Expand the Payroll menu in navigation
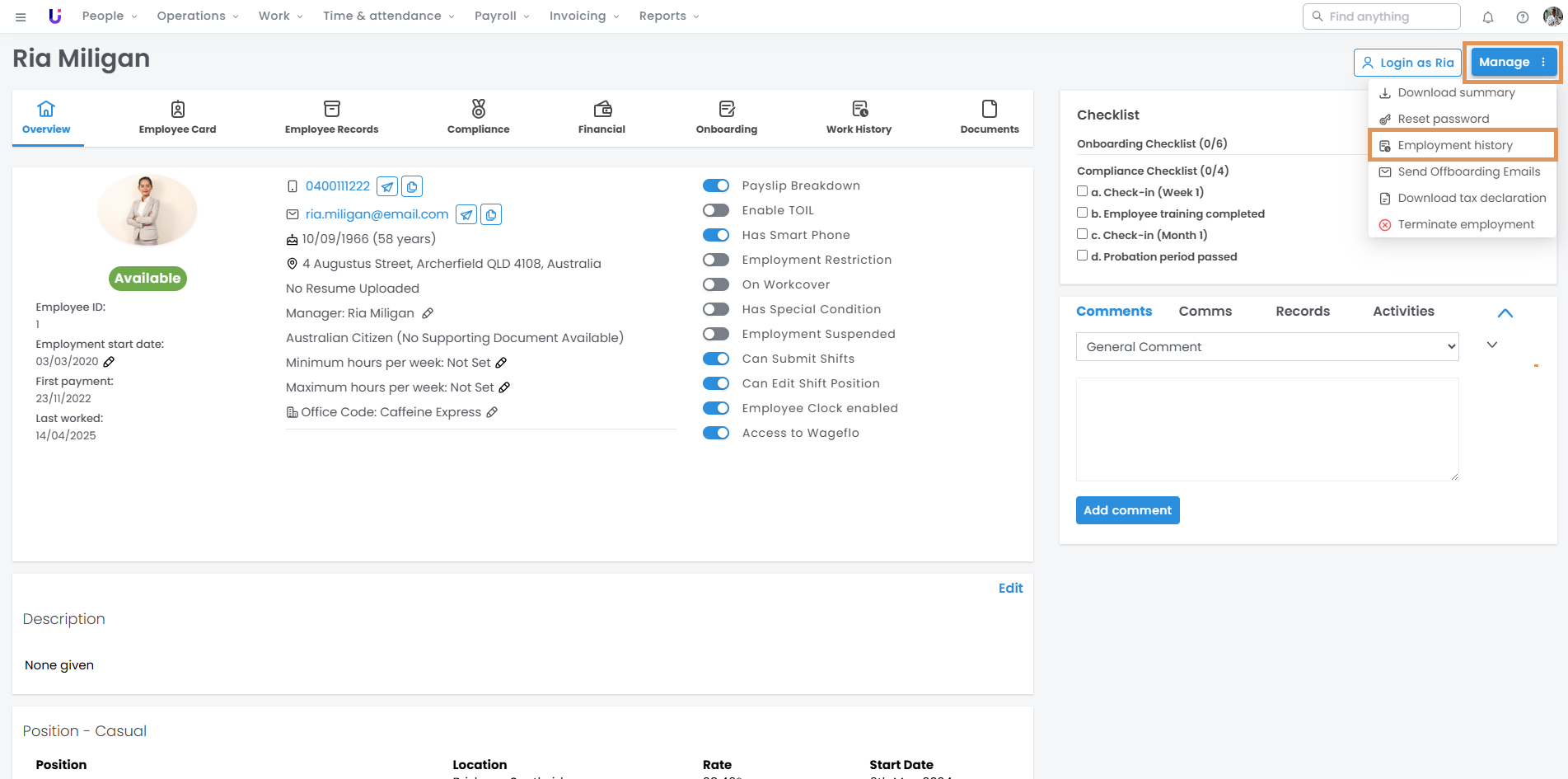The image size is (1568, 779). click(x=502, y=16)
